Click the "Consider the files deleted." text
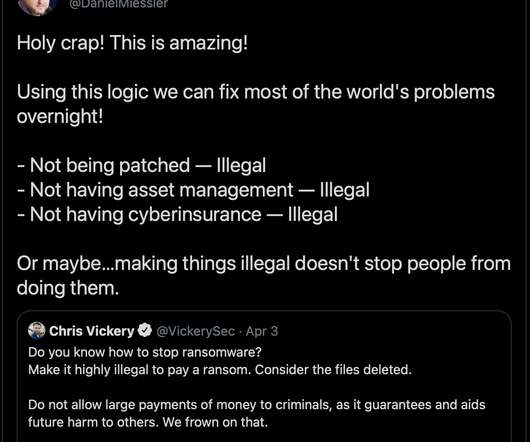Screen dimensions: 530x442 coord(333,370)
